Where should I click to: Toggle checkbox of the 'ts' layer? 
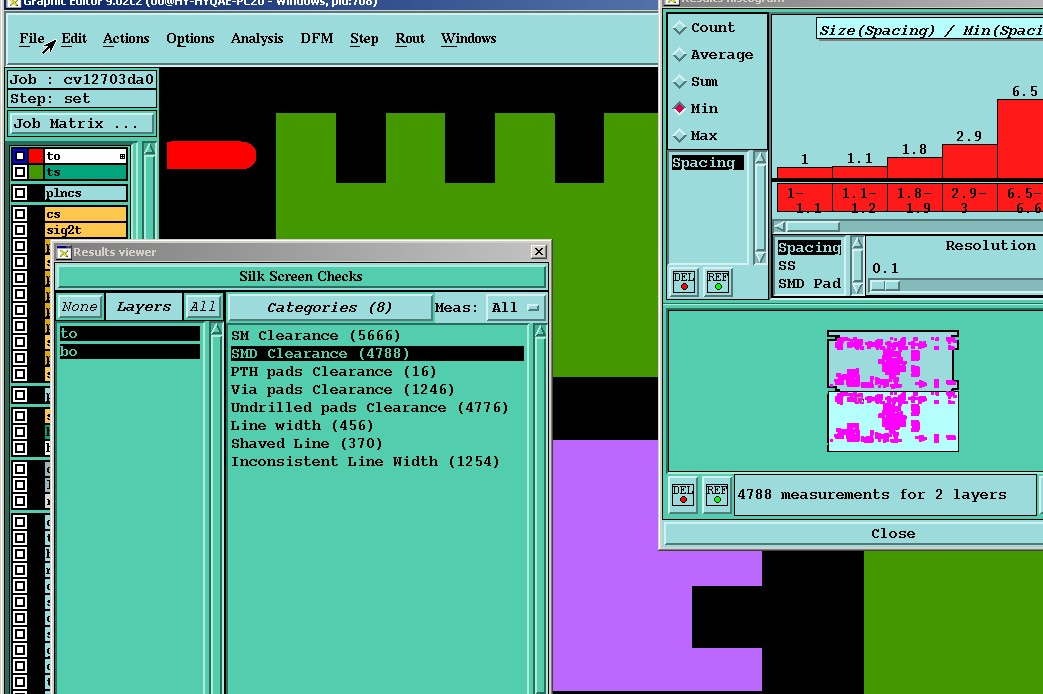coord(19,172)
